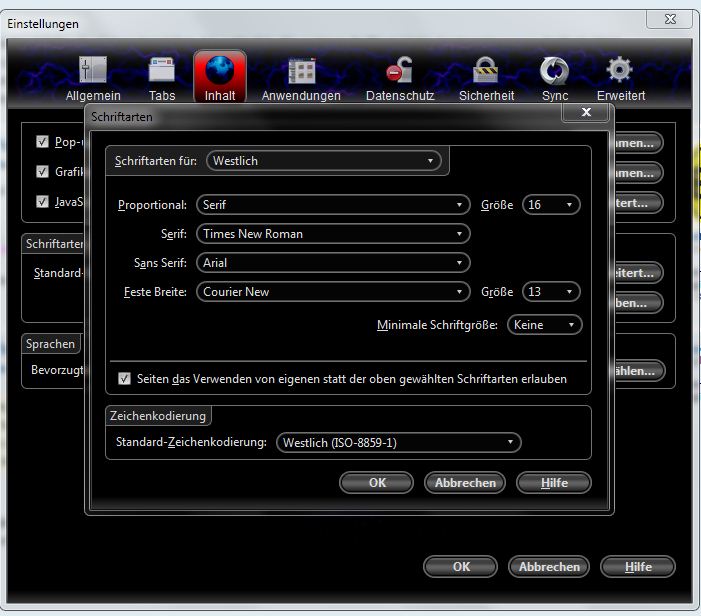The height and width of the screenshot is (616, 701).
Task: Expand the Schriftarten für Westlich dropdown
Action: tap(324, 160)
